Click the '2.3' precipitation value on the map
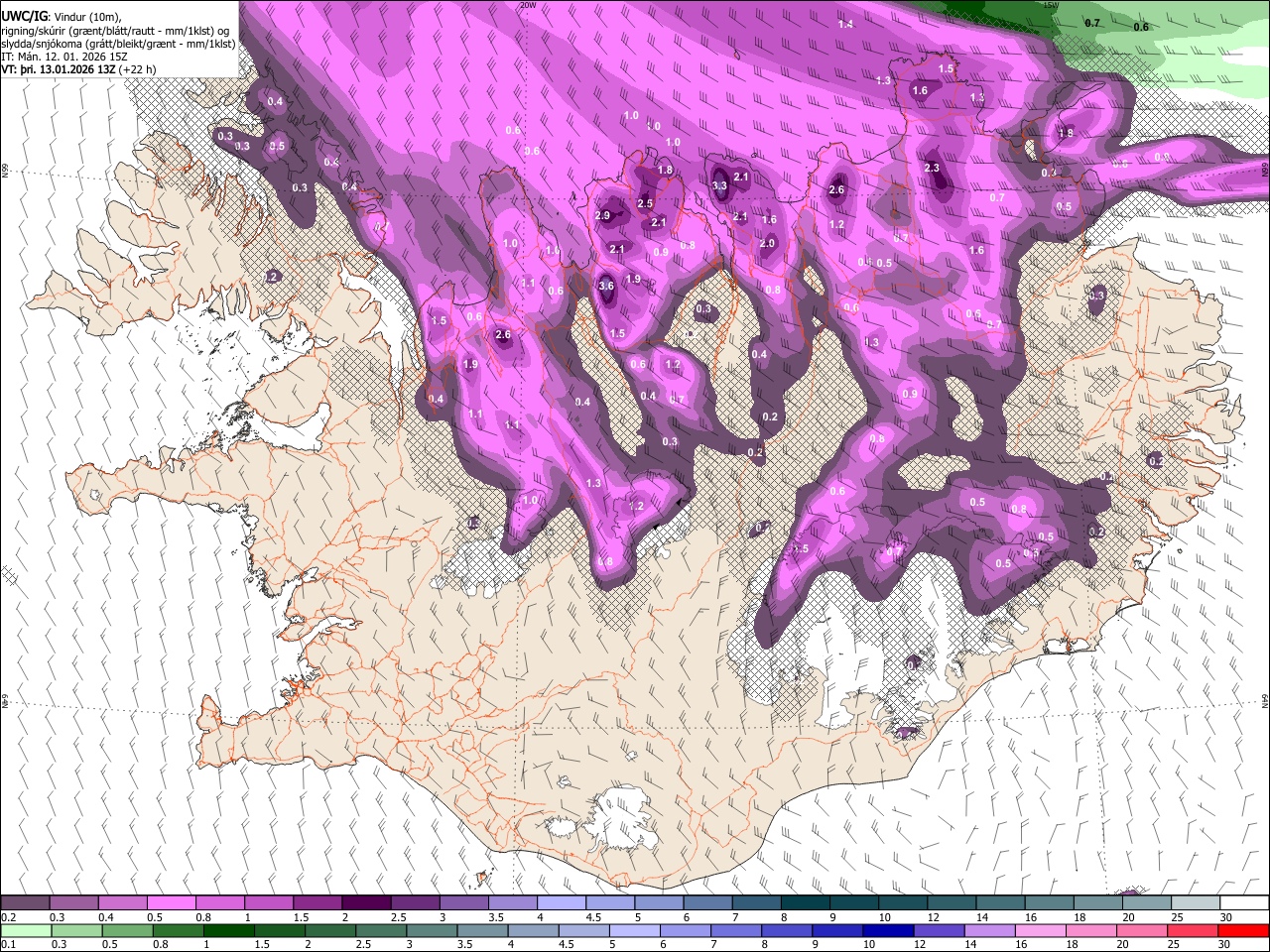 932,168
